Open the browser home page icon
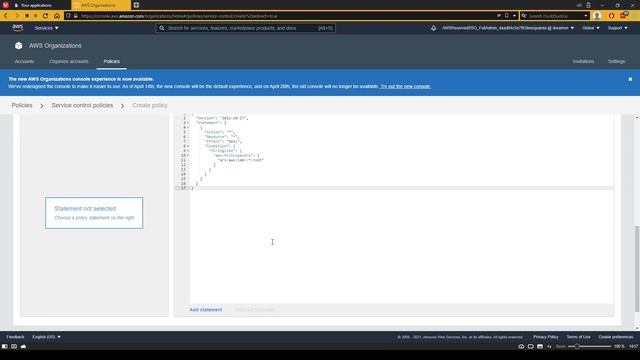This screenshot has width=640, height=360. point(57,16)
